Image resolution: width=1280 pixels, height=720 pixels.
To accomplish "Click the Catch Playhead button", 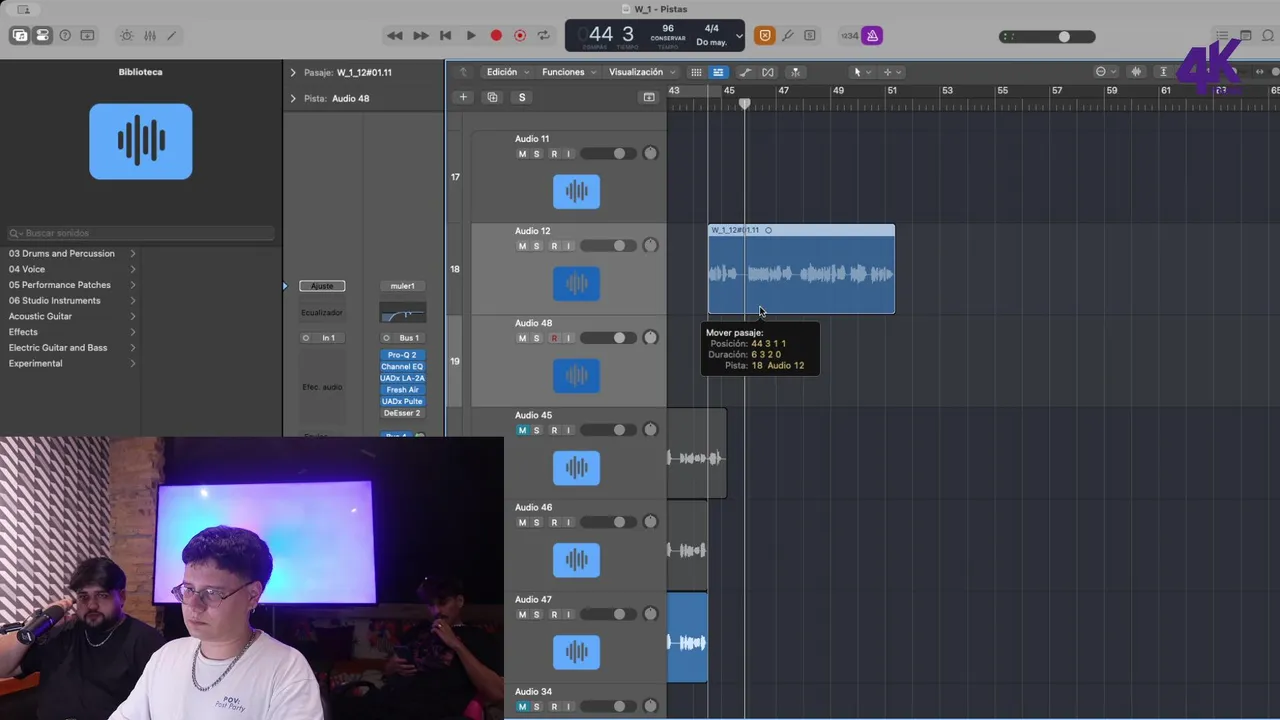I will tap(795, 72).
